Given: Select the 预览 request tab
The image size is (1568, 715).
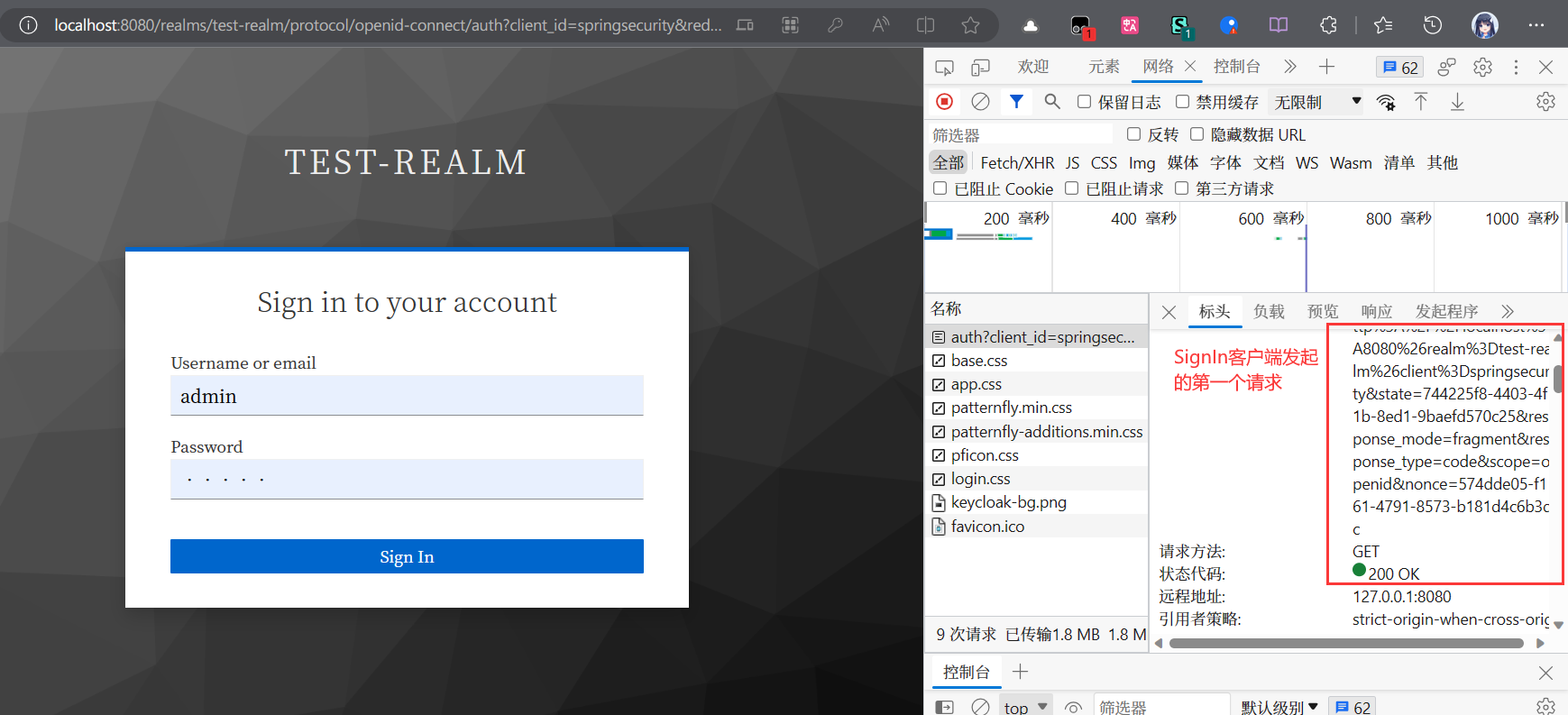Looking at the screenshot, I should pos(1323,311).
